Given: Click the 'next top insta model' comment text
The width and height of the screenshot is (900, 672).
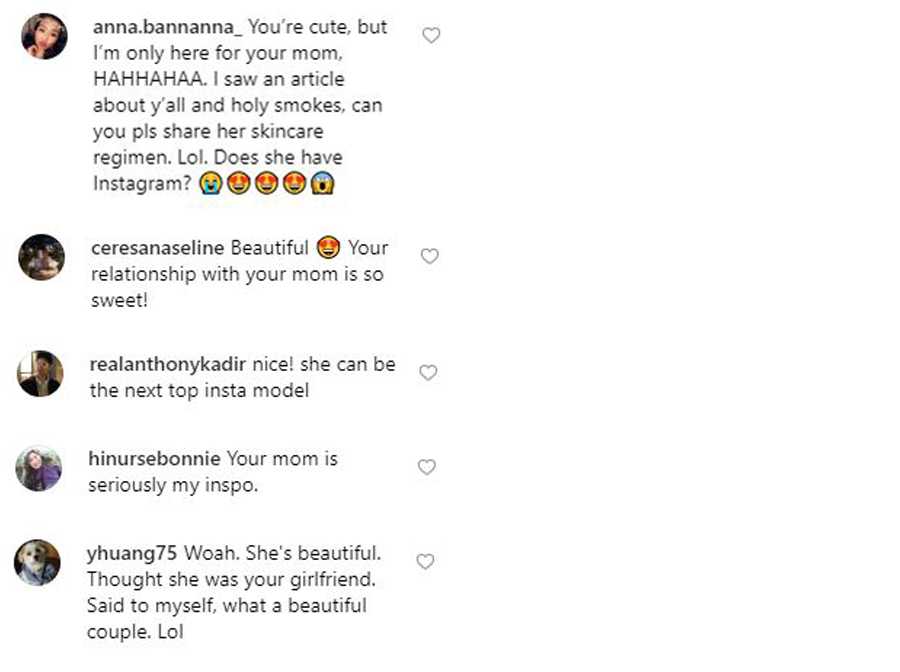Looking at the screenshot, I should point(199,391).
